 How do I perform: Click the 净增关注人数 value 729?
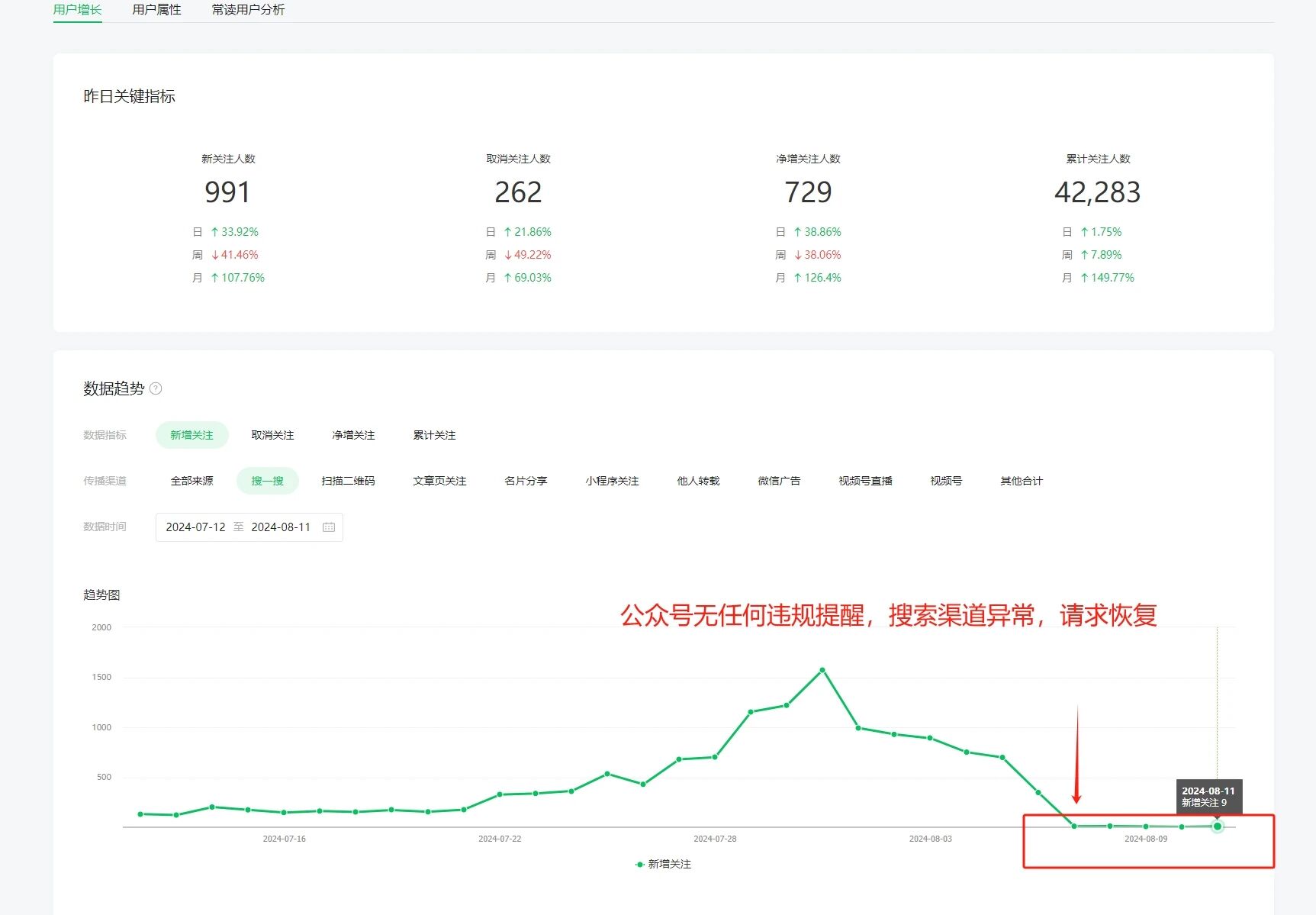coord(808,192)
